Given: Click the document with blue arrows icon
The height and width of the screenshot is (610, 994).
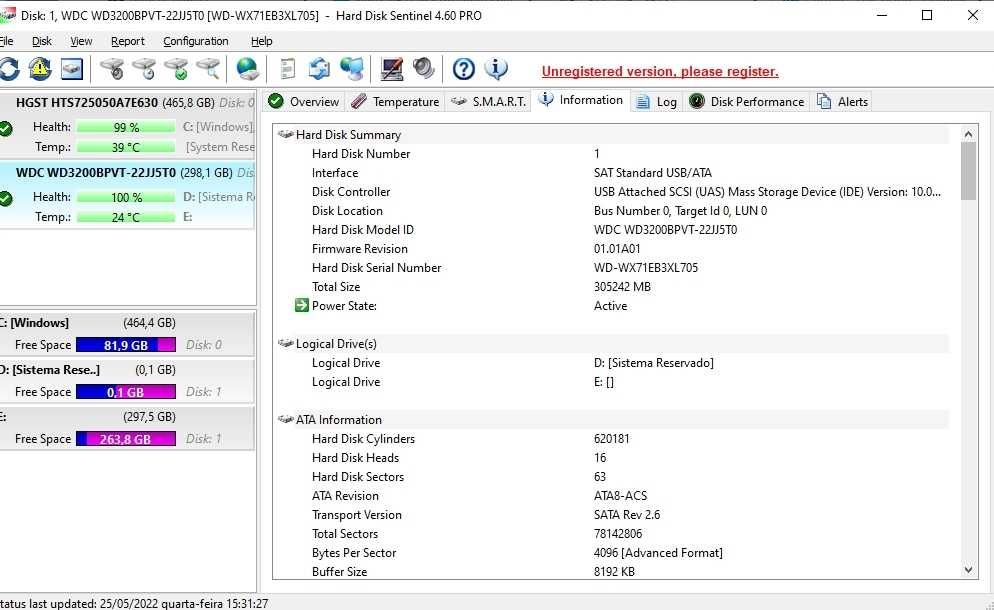Looking at the screenshot, I should tap(319, 68).
